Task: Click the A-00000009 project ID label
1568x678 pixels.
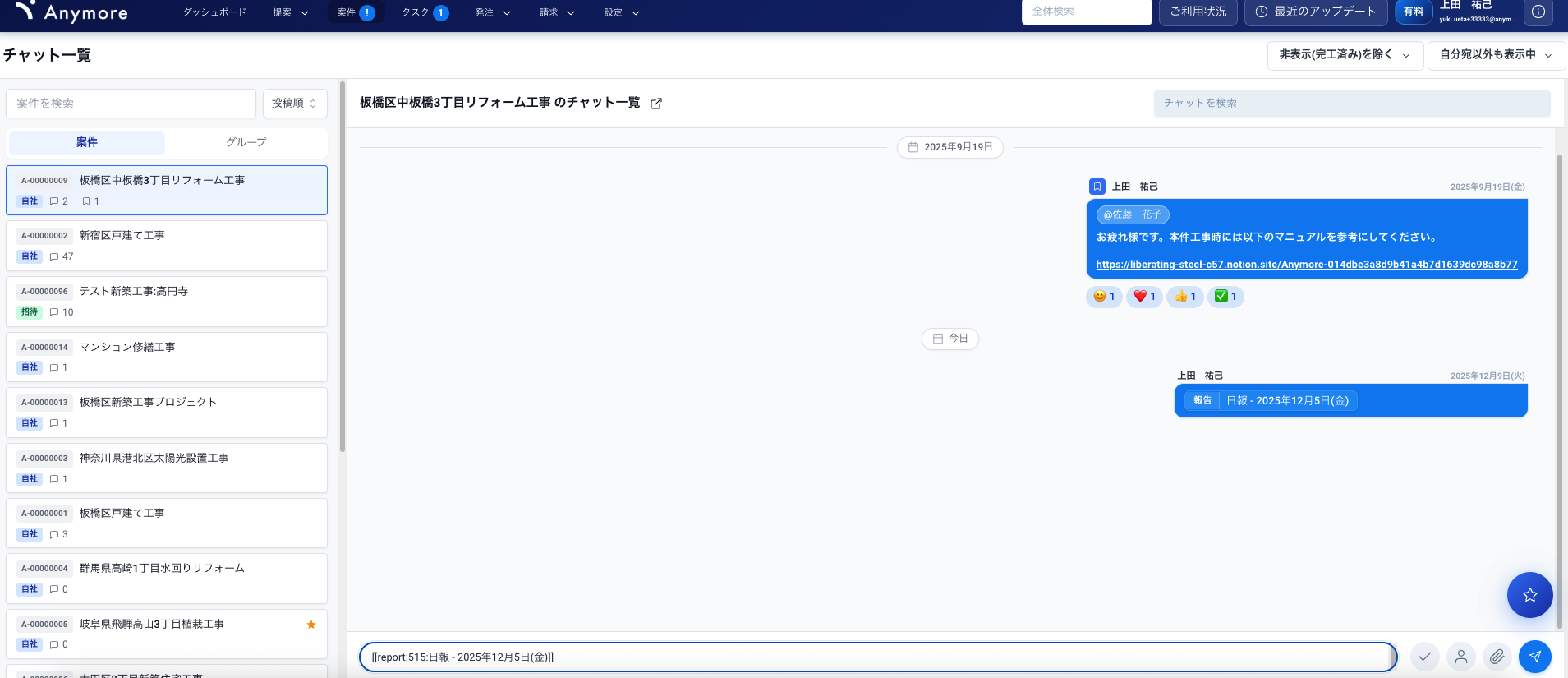Action: 44,181
